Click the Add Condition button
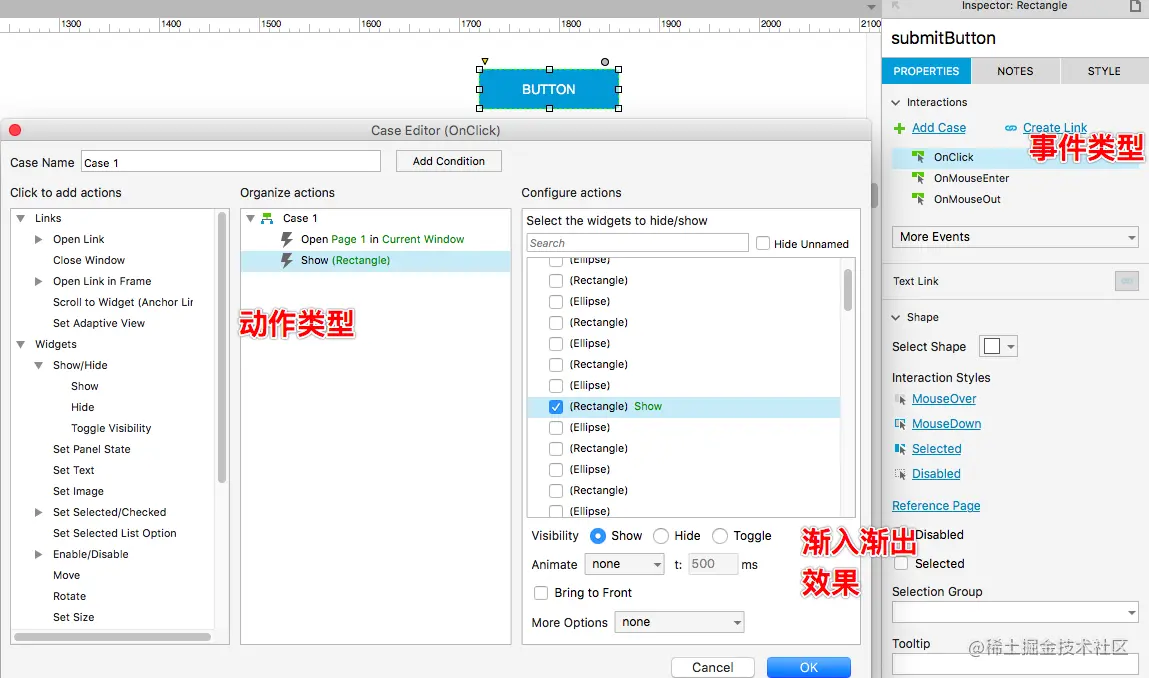Viewport: 1149px width, 678px height. [448, 161]
